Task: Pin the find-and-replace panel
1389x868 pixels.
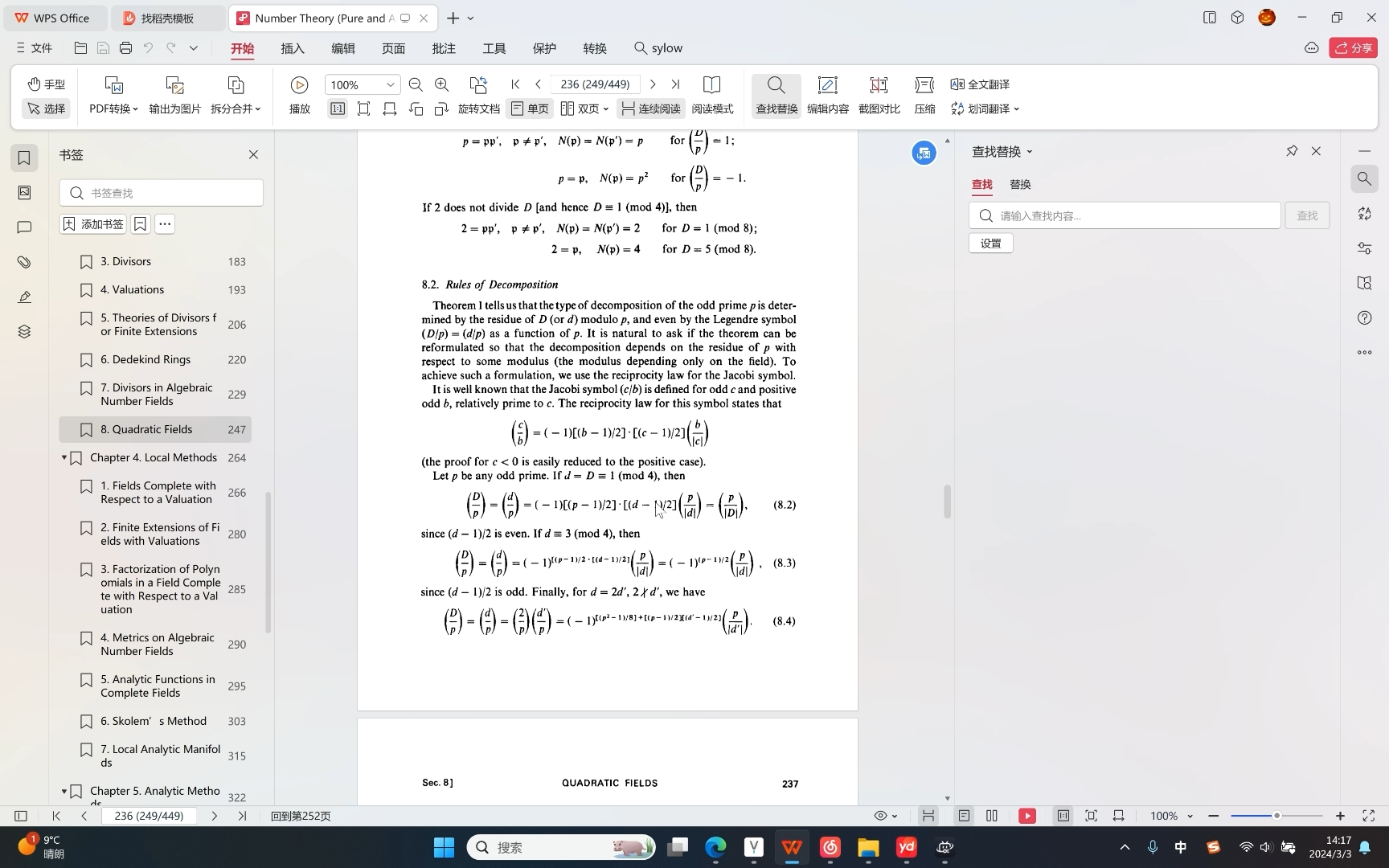Action: (1292, 150)
